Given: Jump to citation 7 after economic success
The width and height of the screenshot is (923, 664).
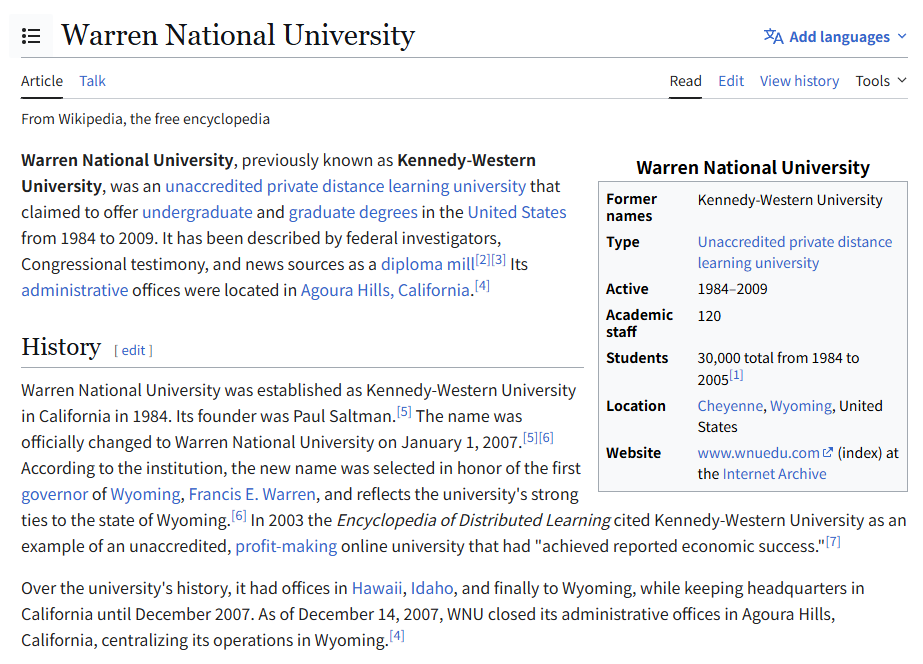Looking at the screenshot, I should point(833,542).
